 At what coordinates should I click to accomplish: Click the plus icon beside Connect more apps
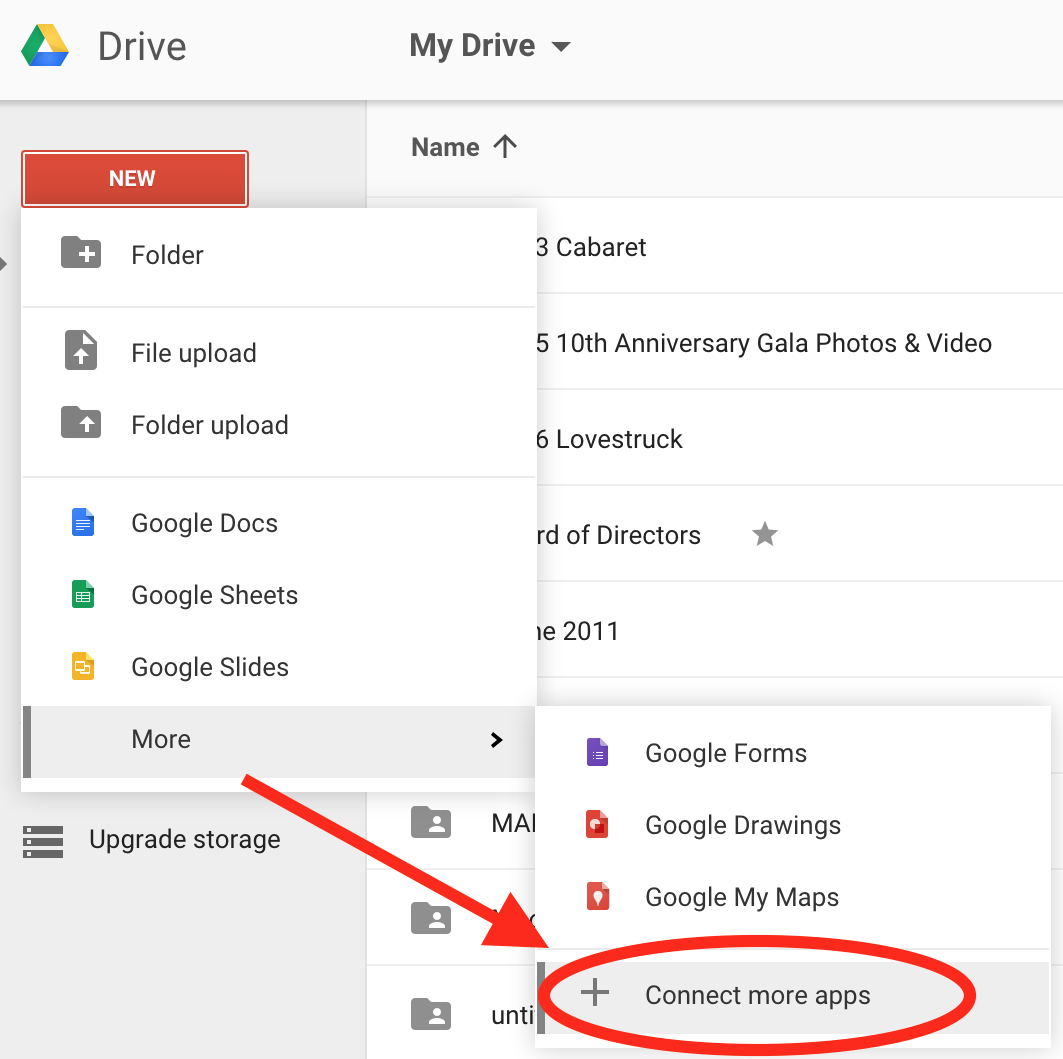pos(595,992)
